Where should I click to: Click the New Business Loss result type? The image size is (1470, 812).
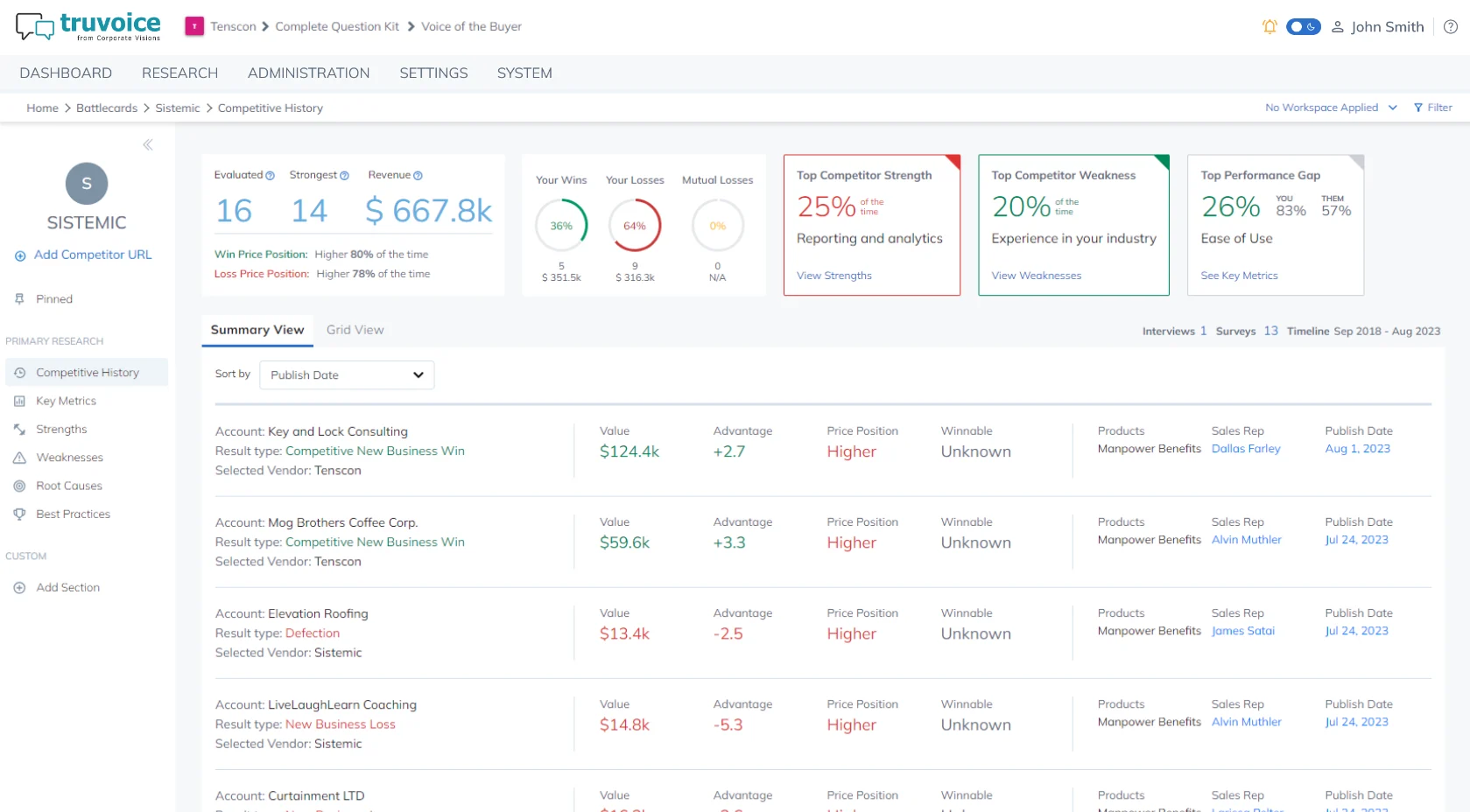(x=341, y=724)
